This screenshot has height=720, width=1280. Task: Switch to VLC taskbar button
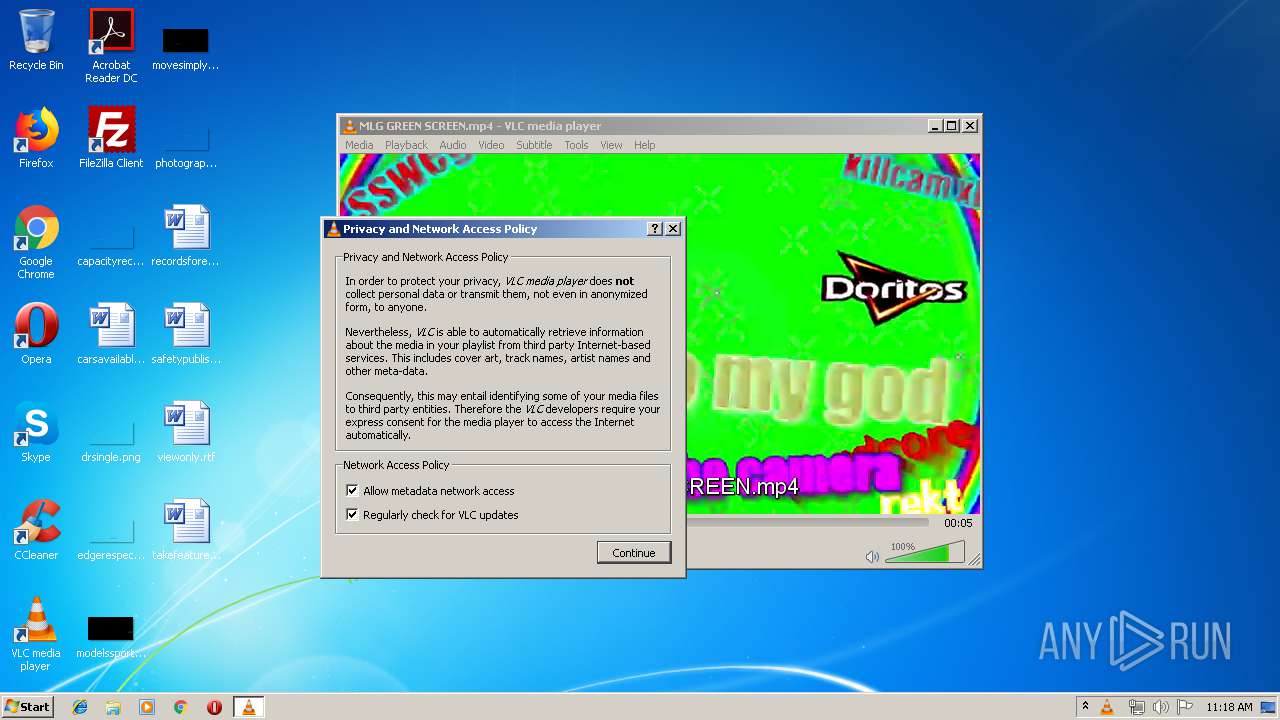click(x=248, y=707)
